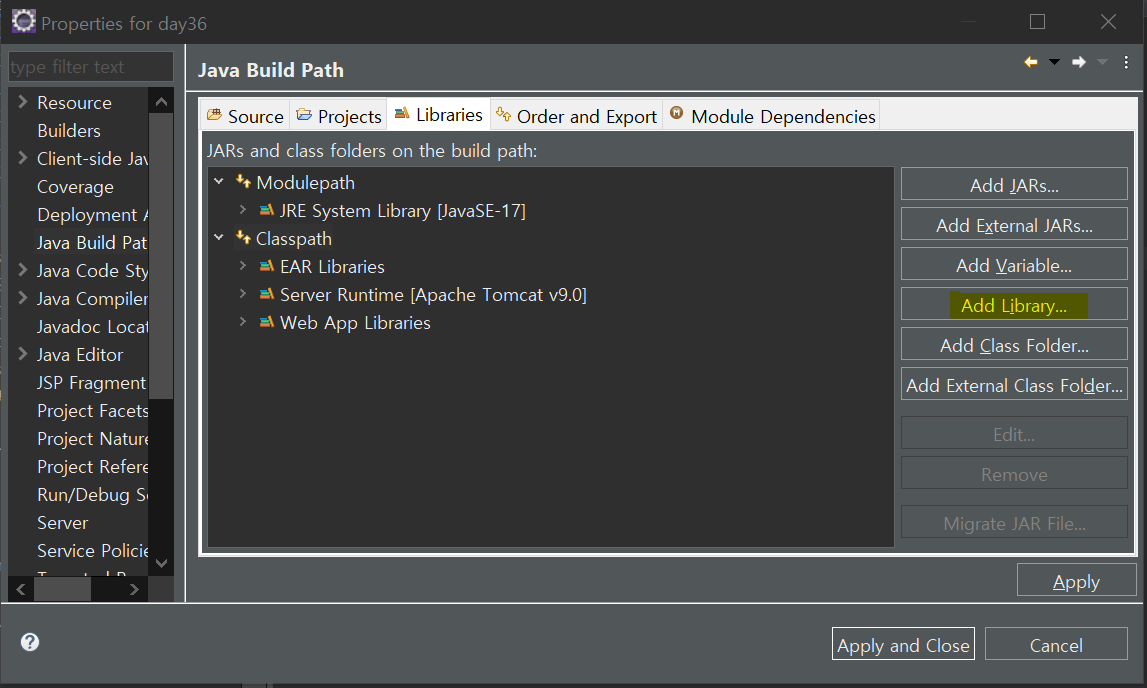Click the forward navigation arrow icon

[1079, 62]
